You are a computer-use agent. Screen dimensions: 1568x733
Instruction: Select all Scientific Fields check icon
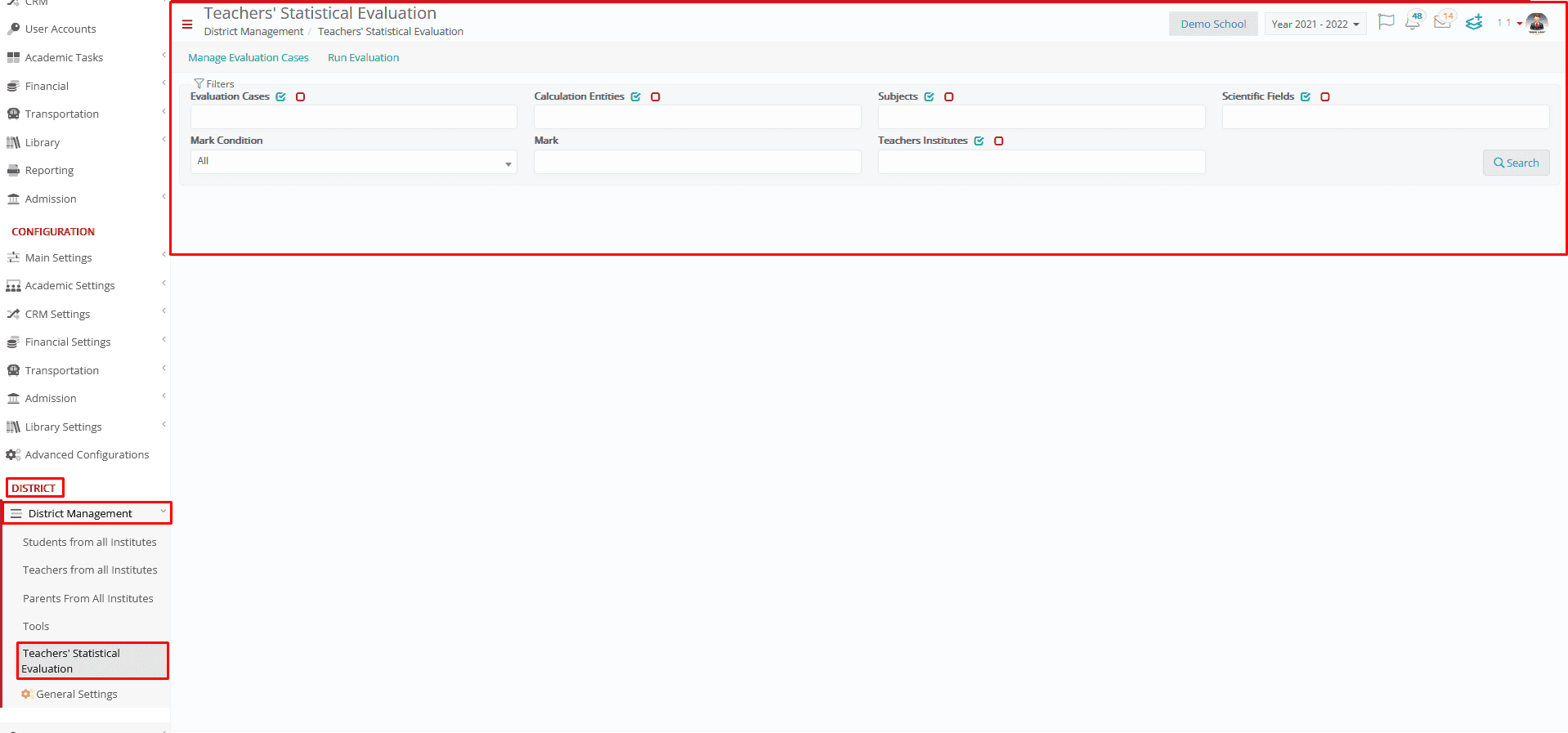point(1306,96)
